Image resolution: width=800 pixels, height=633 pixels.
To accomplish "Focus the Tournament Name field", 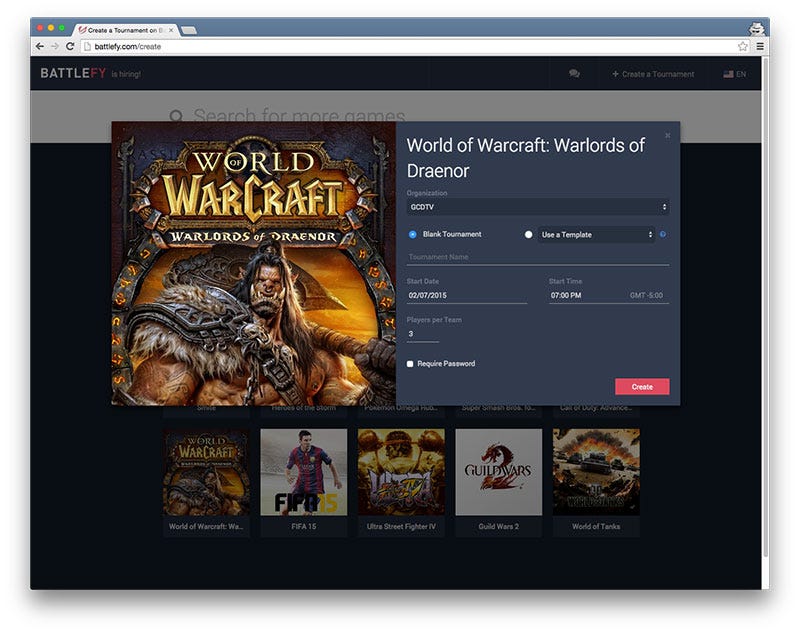I will point(538,257).
